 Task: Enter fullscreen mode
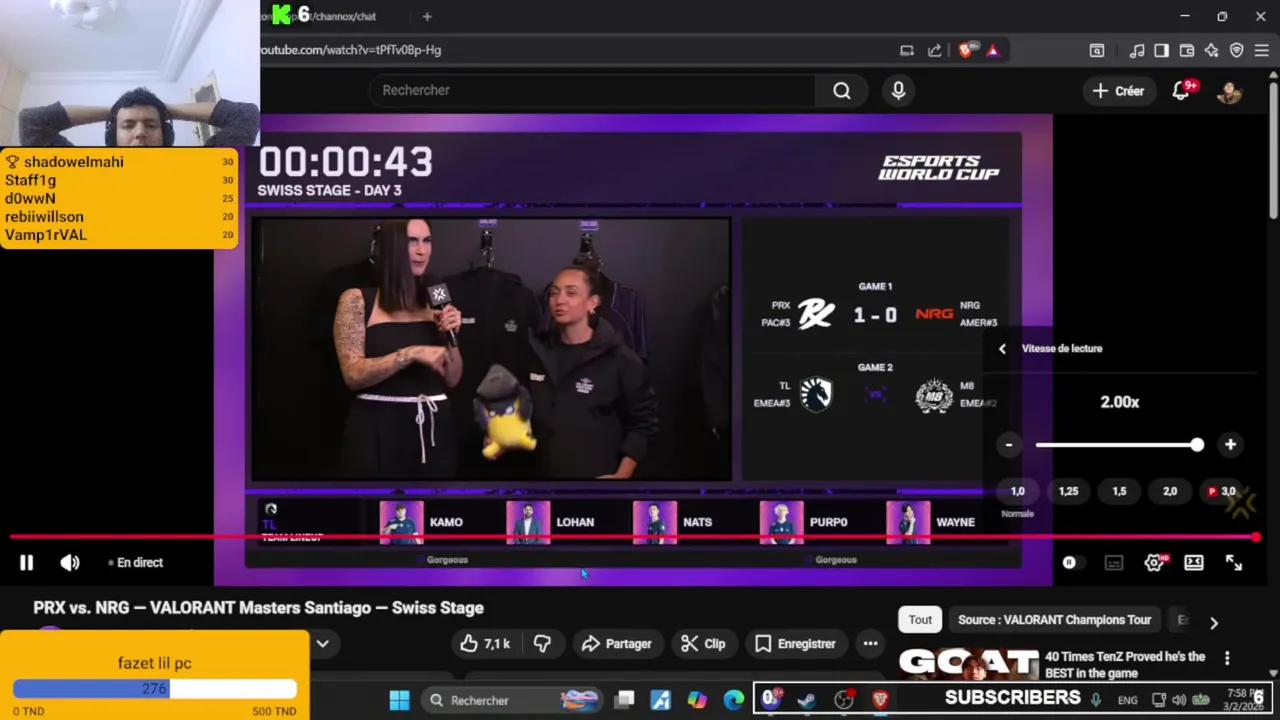[x=1234, y=563]
